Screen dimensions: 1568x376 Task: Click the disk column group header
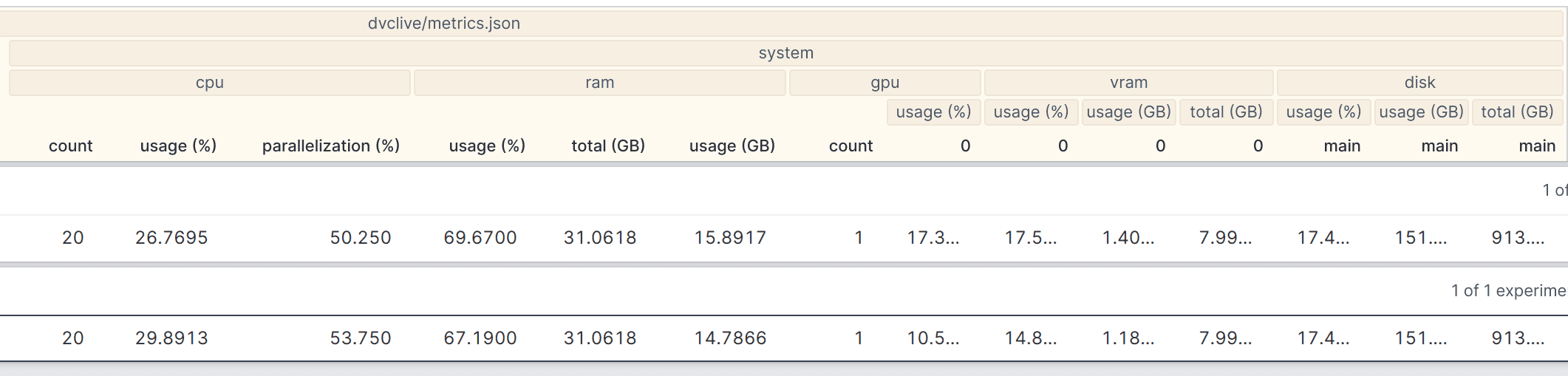[1419, 83]
